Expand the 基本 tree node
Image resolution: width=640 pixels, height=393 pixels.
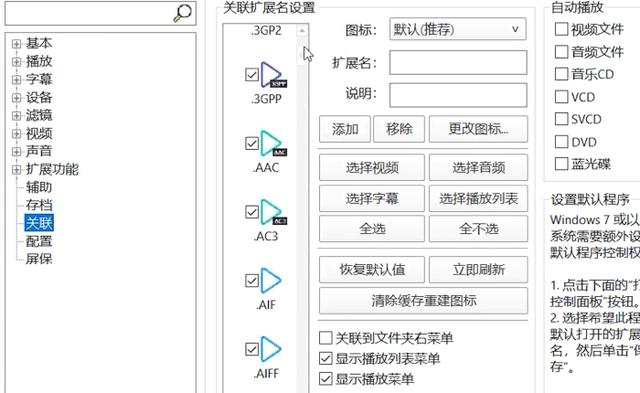16,44
